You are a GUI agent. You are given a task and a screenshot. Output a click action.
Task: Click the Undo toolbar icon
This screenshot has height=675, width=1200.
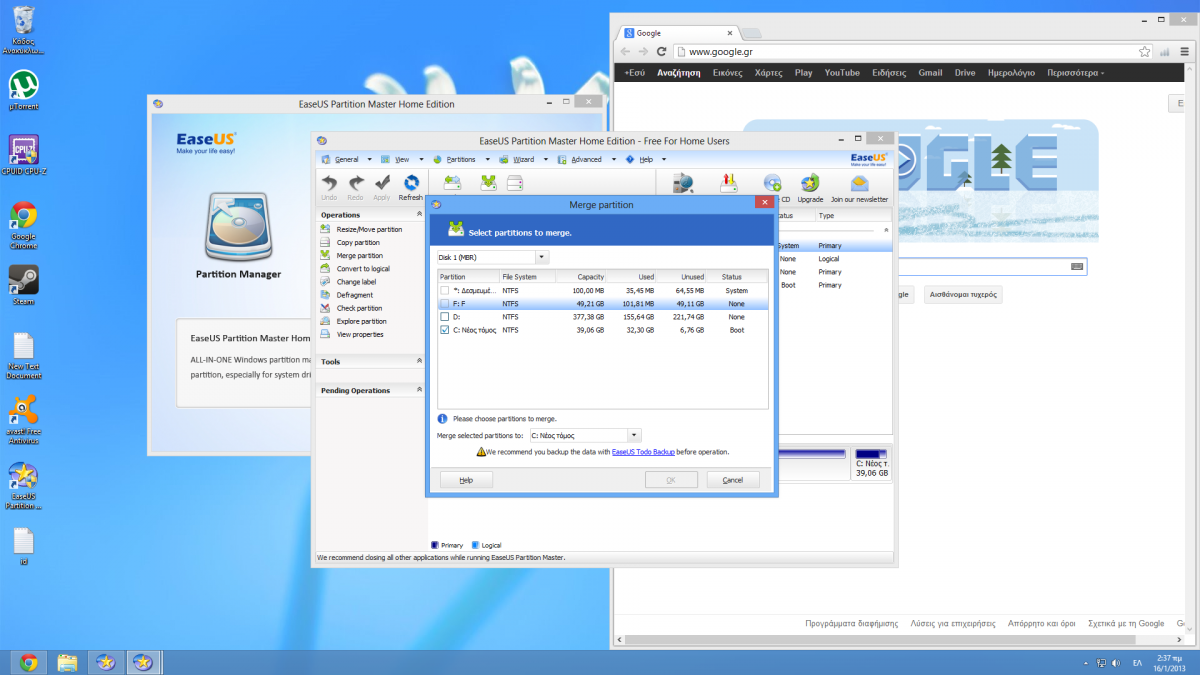pyautogui.click(x=329, y=183)
